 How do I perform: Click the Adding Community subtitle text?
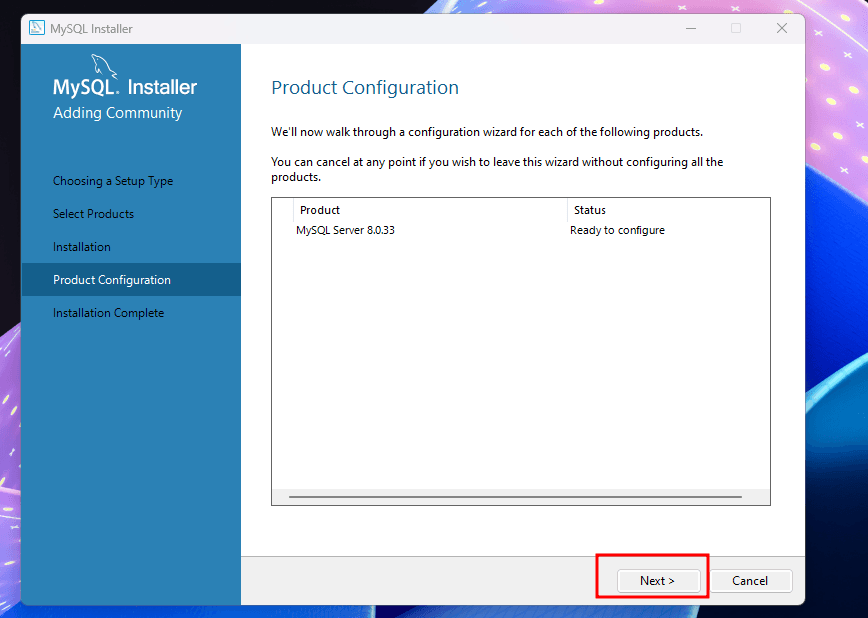(117, 113)
